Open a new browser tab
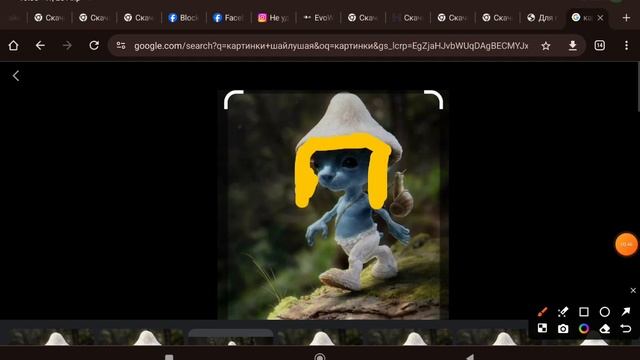The width and height of the screenshot is (640, 360). pos(627,18)
